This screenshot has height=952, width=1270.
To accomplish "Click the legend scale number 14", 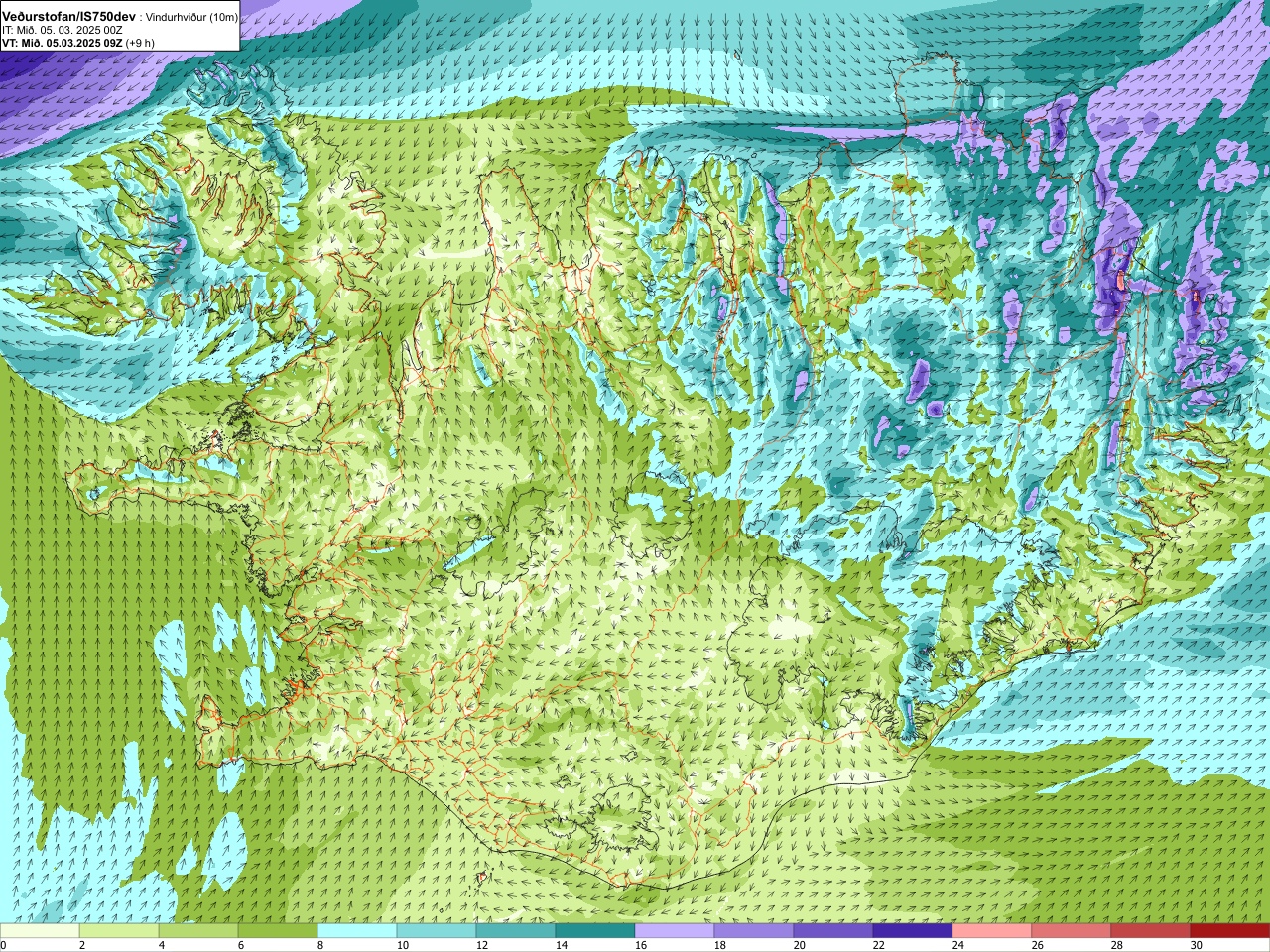I will (x=562, y=945).
